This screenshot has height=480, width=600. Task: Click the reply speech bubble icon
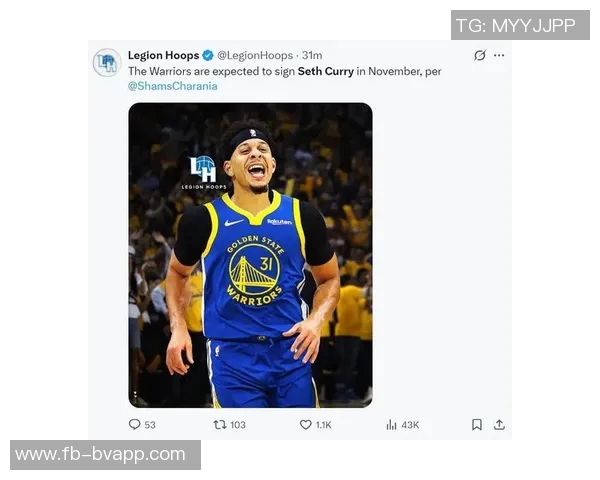135,425
